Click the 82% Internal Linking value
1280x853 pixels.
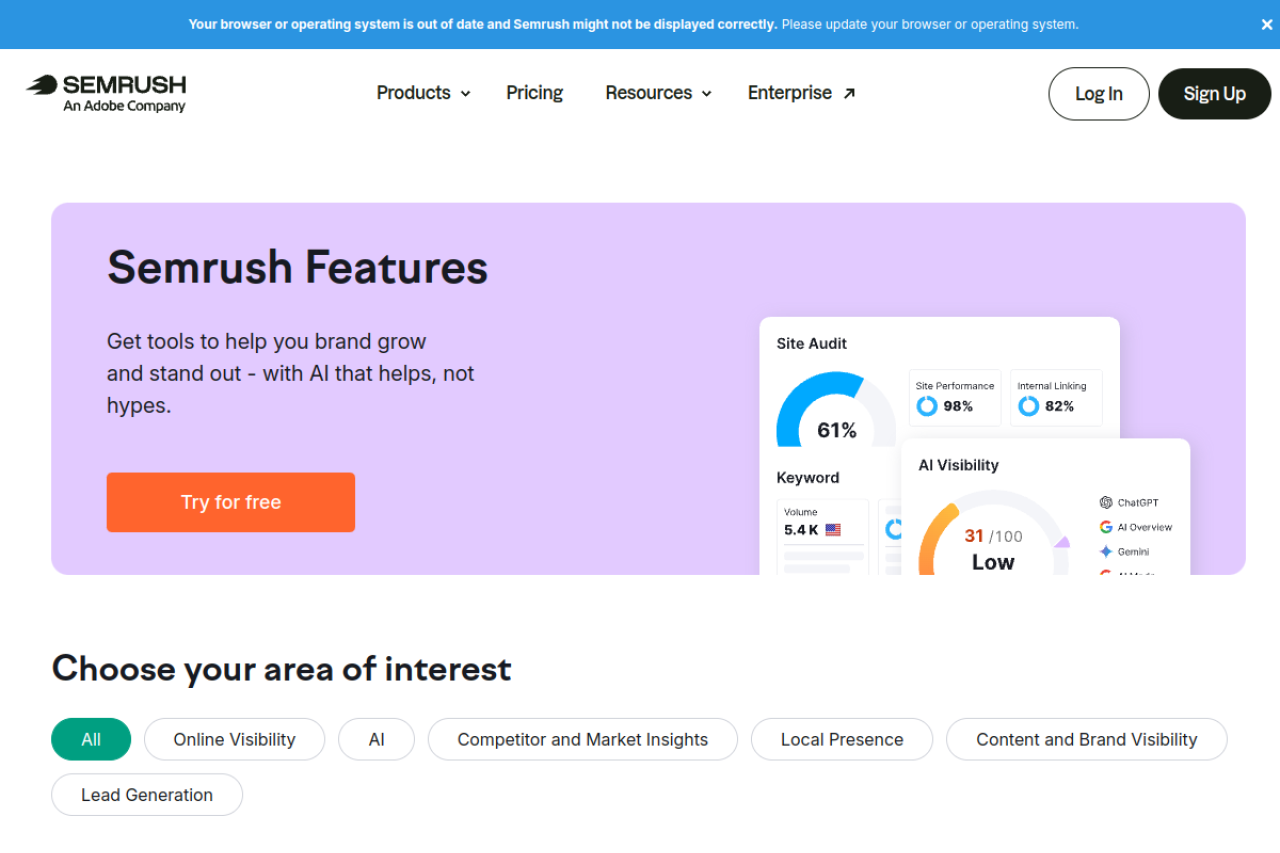pyautogui.click(x=1060, y=406)
